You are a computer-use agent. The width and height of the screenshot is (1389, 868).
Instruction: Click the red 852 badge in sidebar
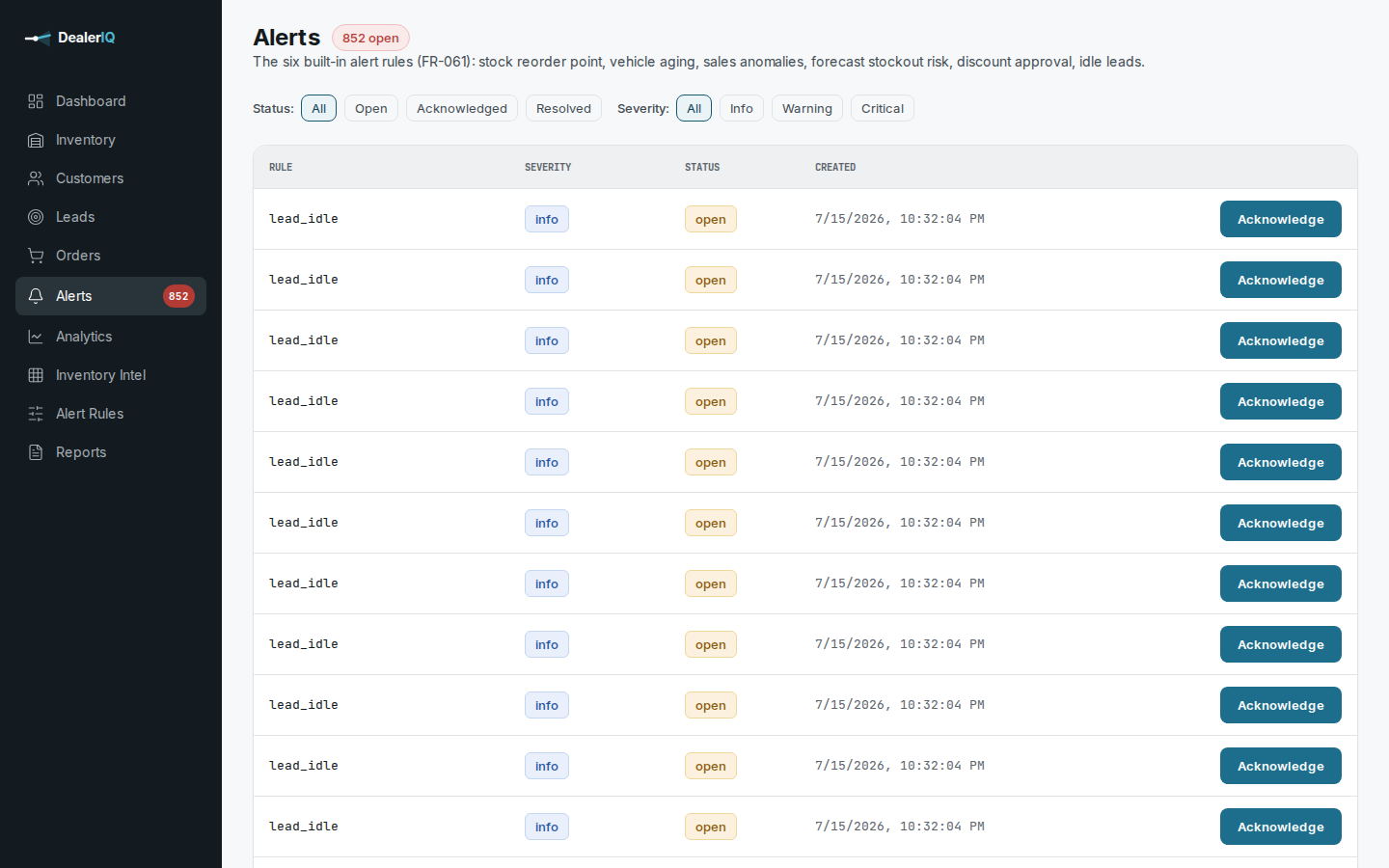pos(178,296)
